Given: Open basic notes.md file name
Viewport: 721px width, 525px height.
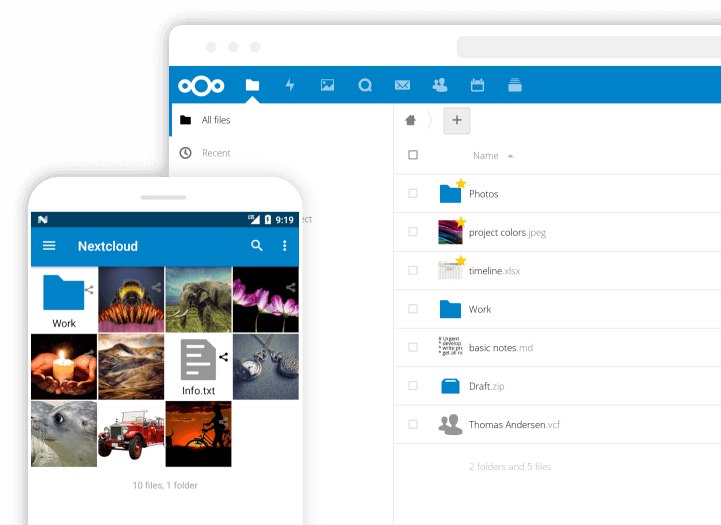Looking at the screenshot, I should [501, 348].
